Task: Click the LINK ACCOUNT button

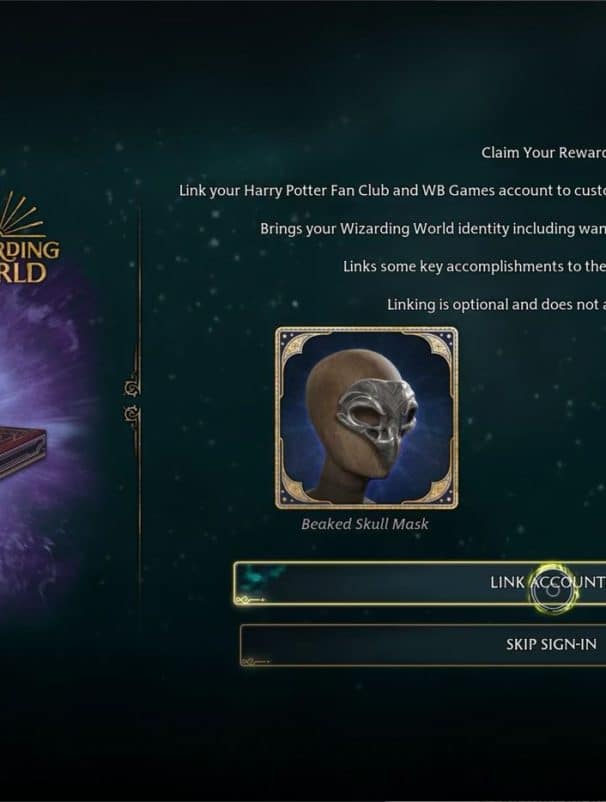Action: pos(420,584)
